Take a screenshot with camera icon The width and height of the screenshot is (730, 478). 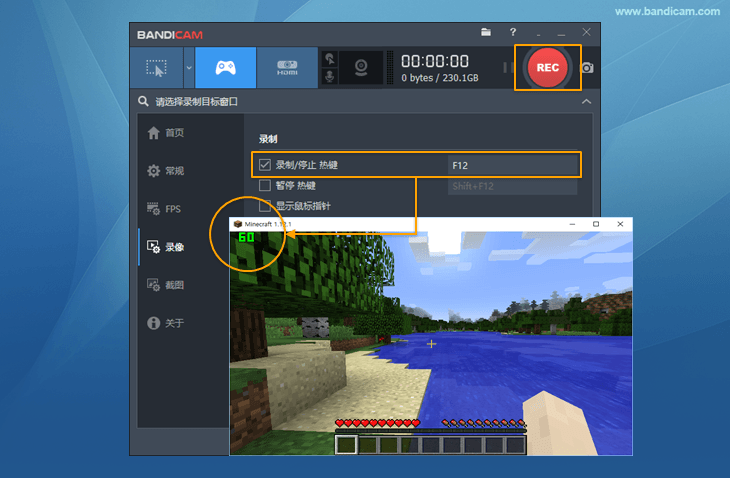click(x=587, y=68)
